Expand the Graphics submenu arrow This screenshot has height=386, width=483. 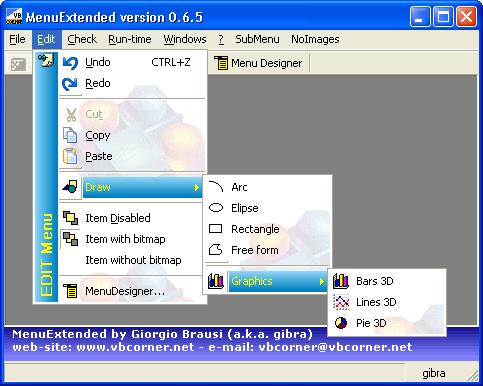tap(322, 281)
